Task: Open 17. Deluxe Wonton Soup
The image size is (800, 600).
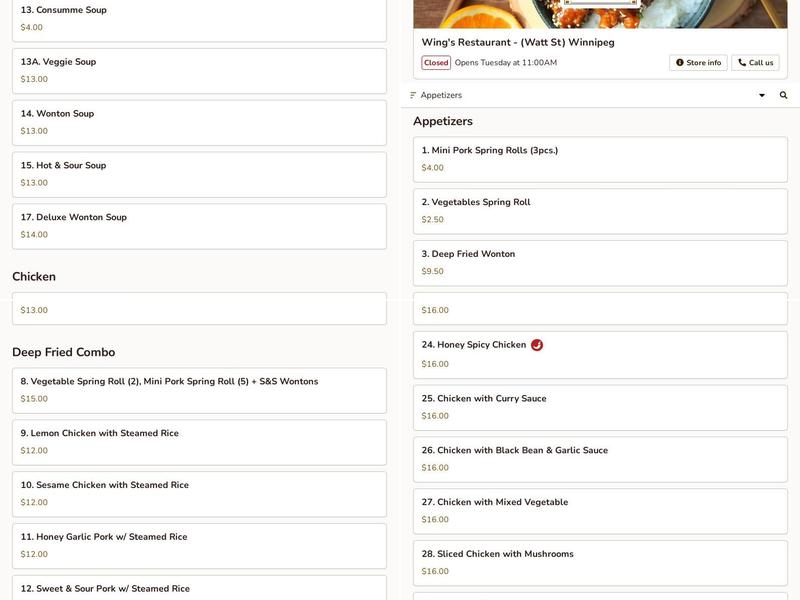Action: point(199,227)
